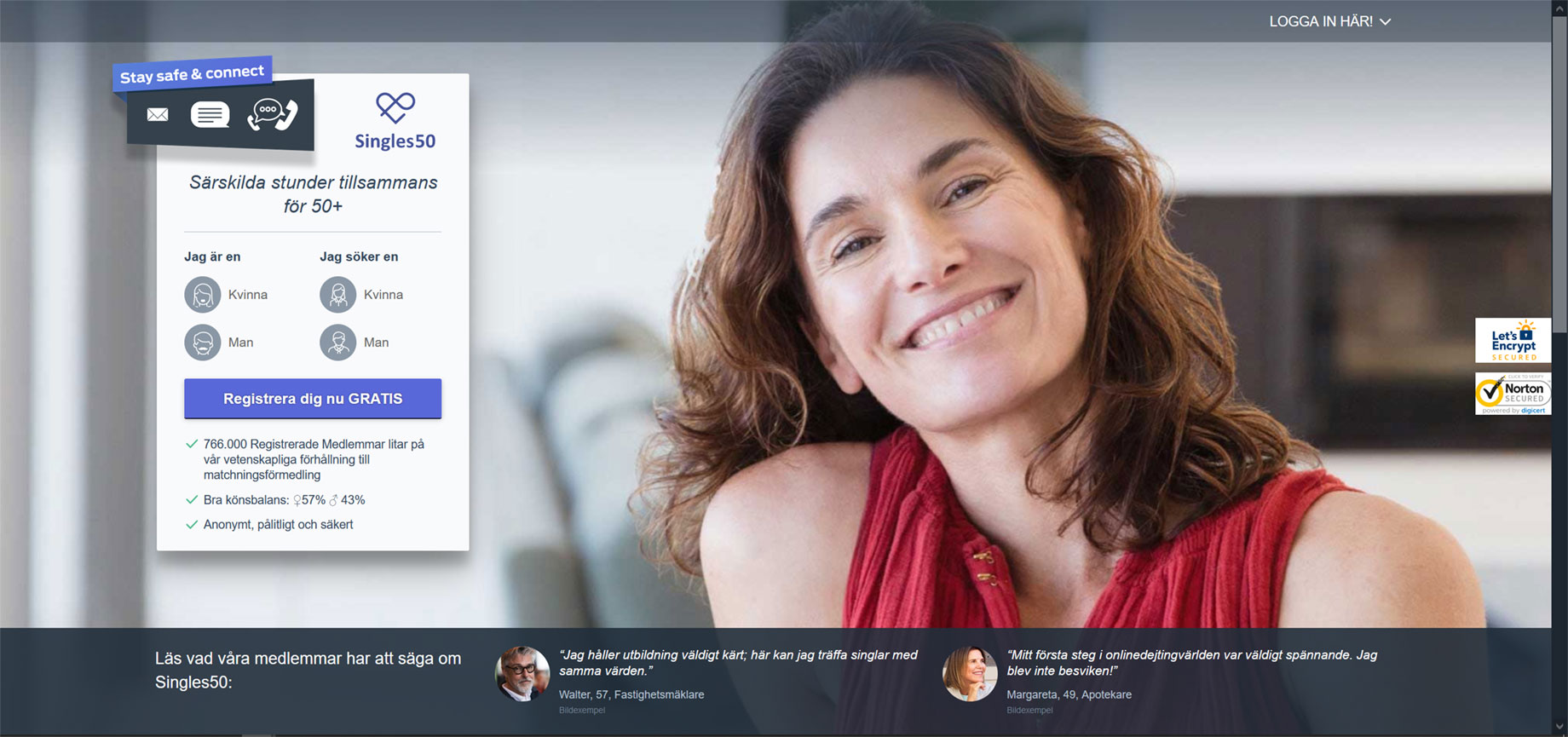
Task: Click the Norton Secured badge
Action: click(1513, 394)
